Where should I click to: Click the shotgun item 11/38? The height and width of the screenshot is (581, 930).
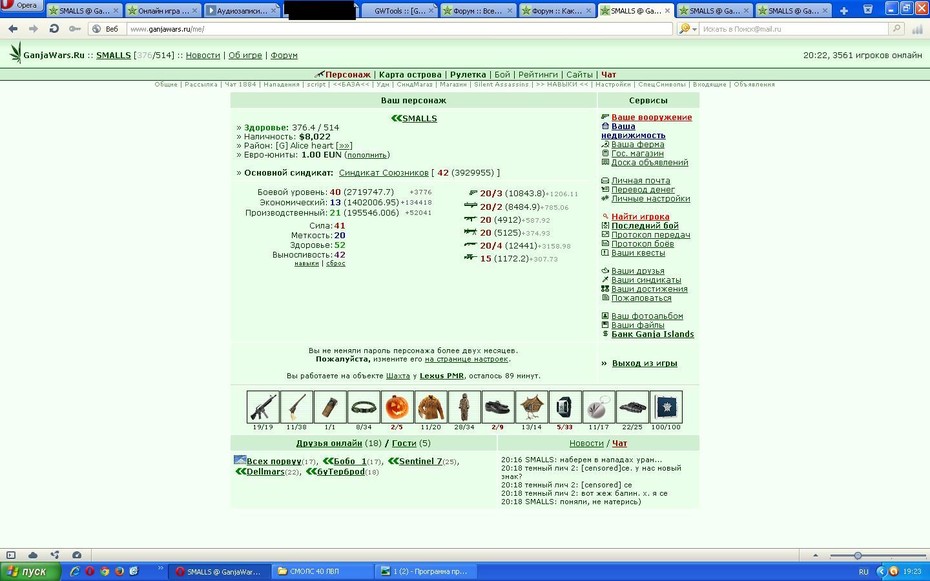point(297,407)
